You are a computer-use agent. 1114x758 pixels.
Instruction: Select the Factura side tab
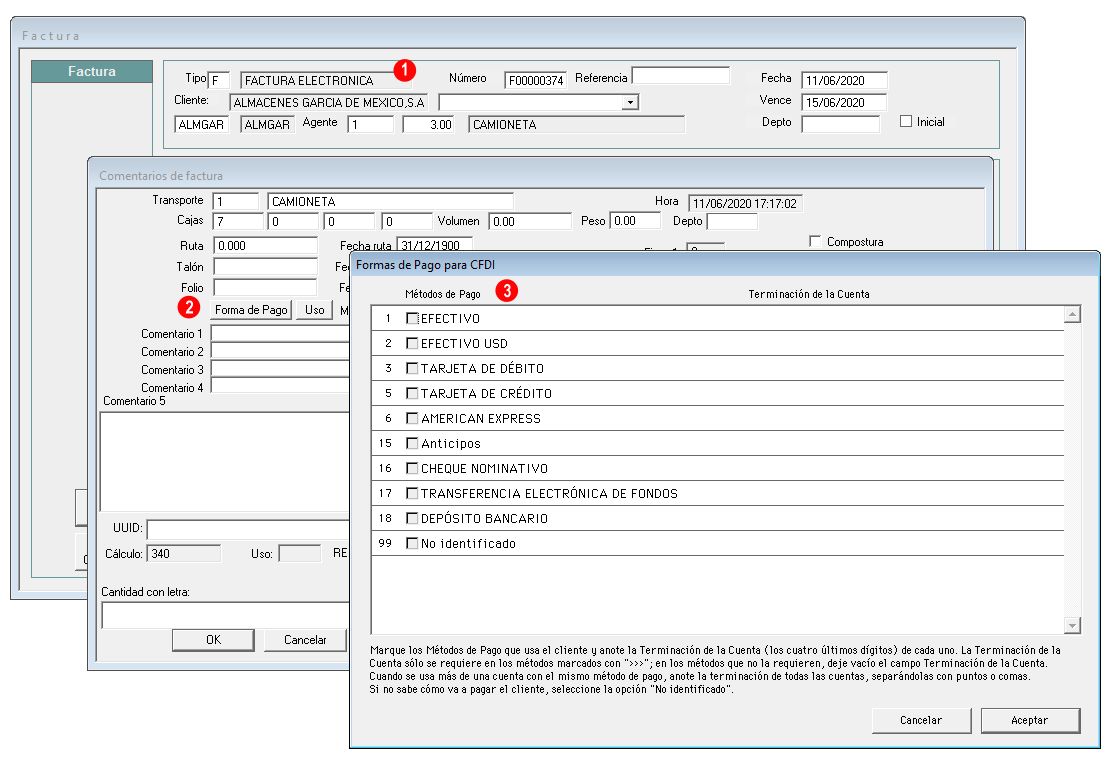tap(92, 71)
